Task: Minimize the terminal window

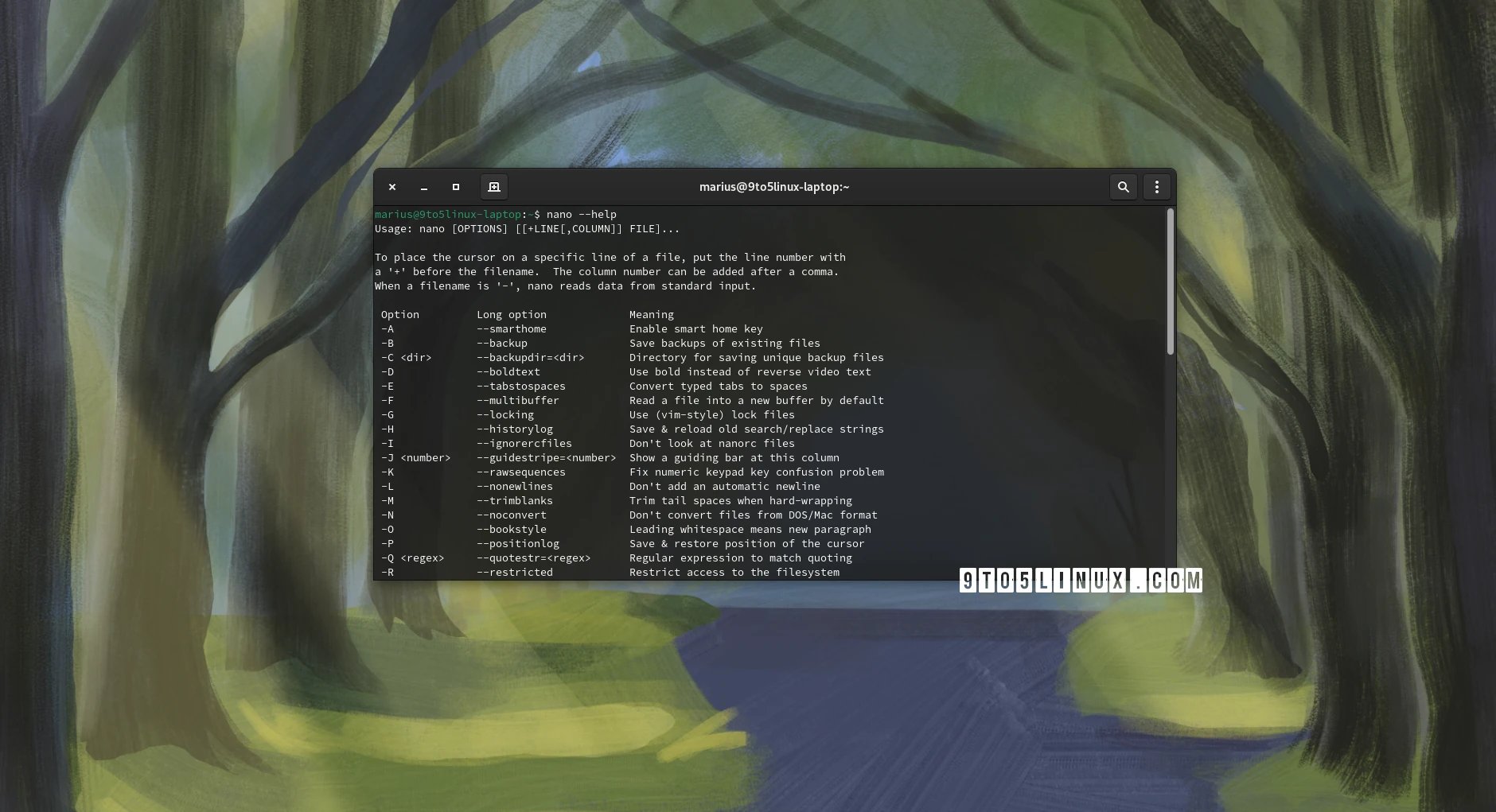Action: (424, 187)
